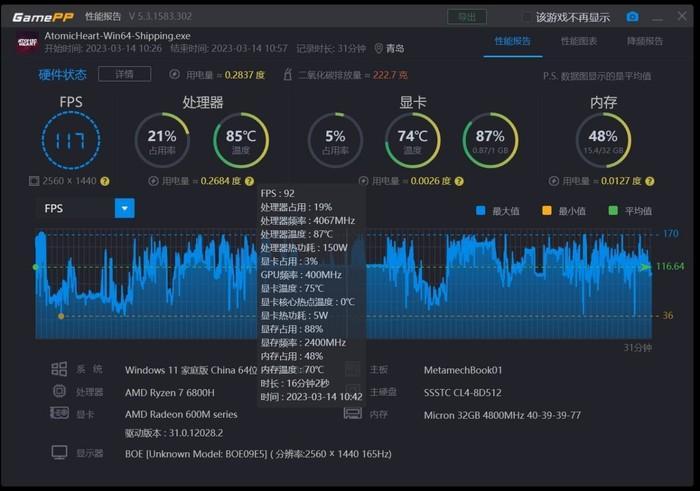Click the CO2 emission icon beside 二氧化碳排放量

point(288,74)
